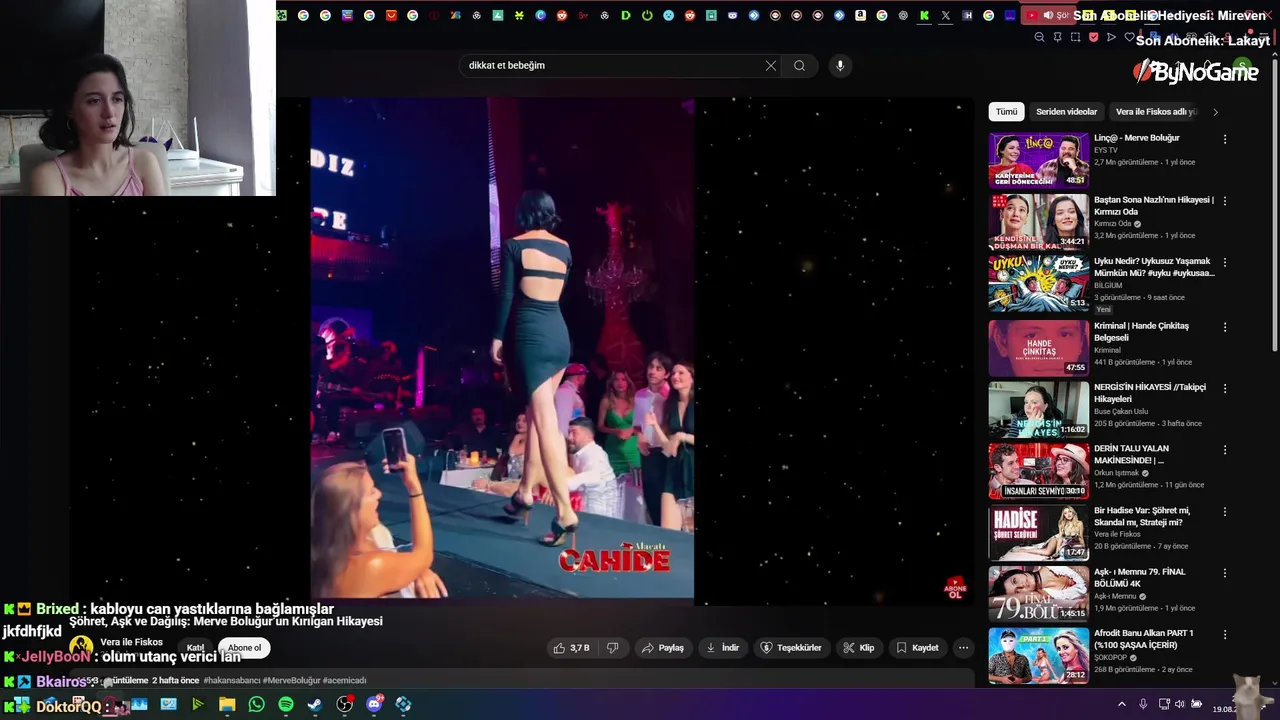Open the Afrodit Banu Alkan PART 1 thumbnail

coord(1038,656)
